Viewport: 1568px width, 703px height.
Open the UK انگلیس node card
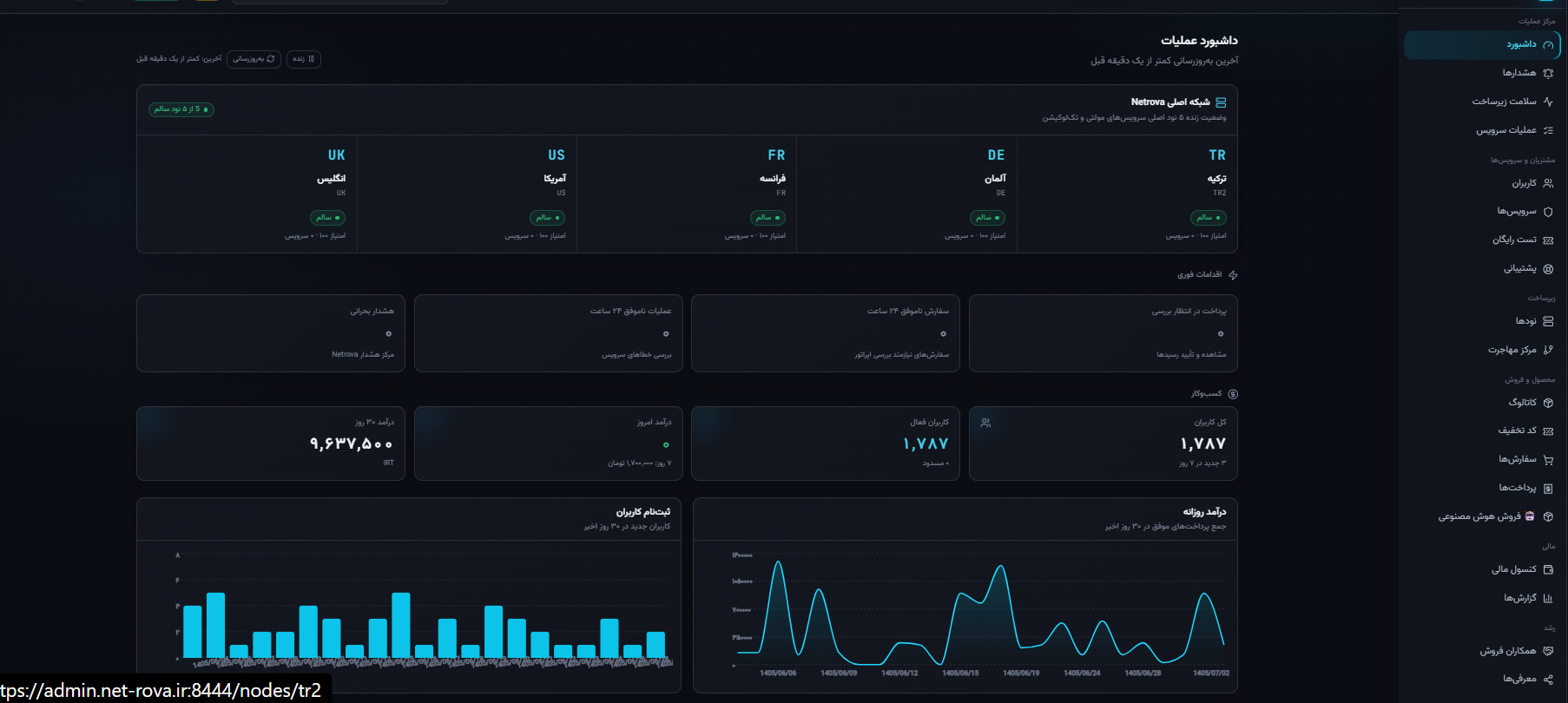(247, 194)
